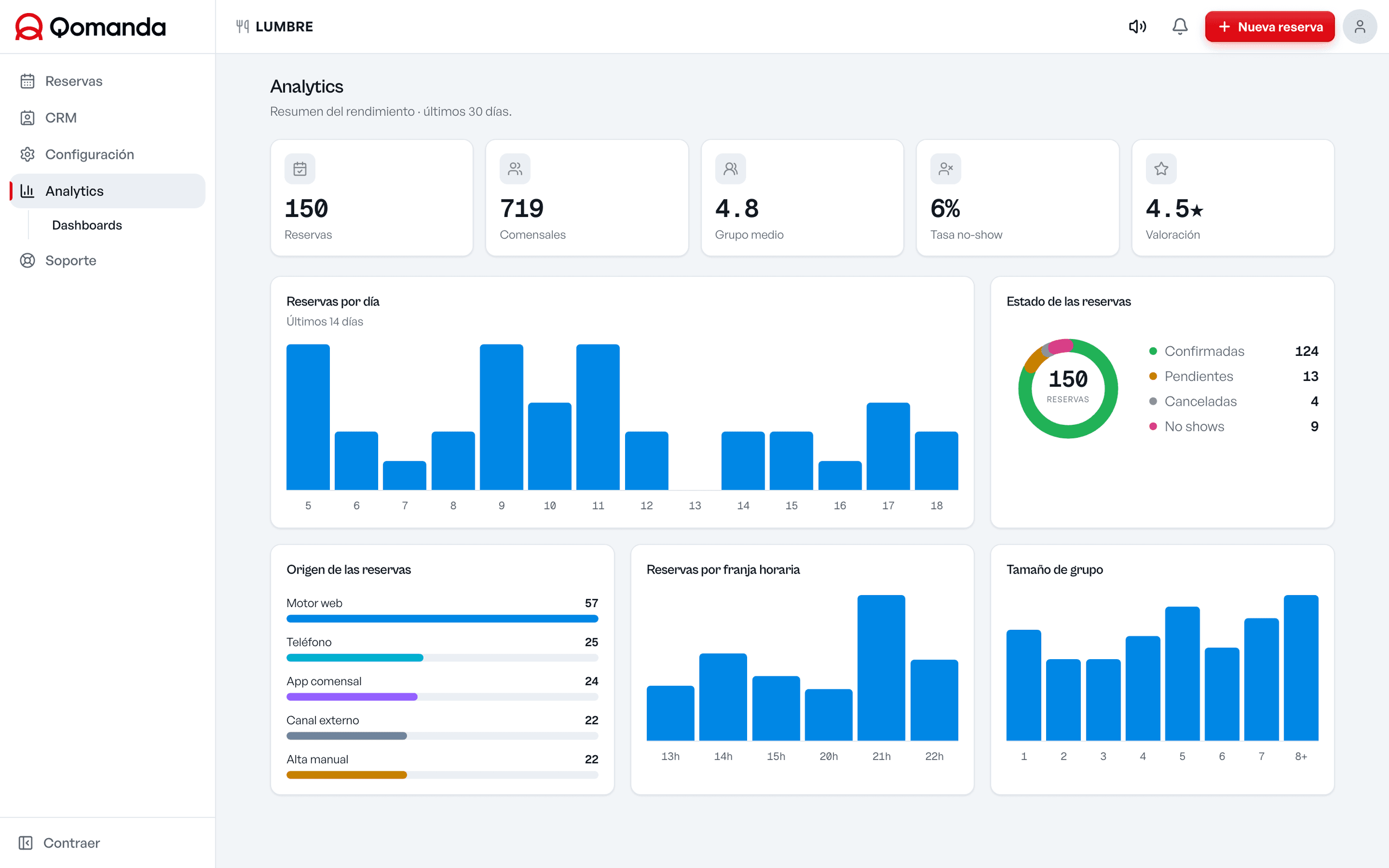The height and width of the screenshot is (868, 1389).
Task: Click the pink No shows legend dot
Action: click(x=1153, y=426)
